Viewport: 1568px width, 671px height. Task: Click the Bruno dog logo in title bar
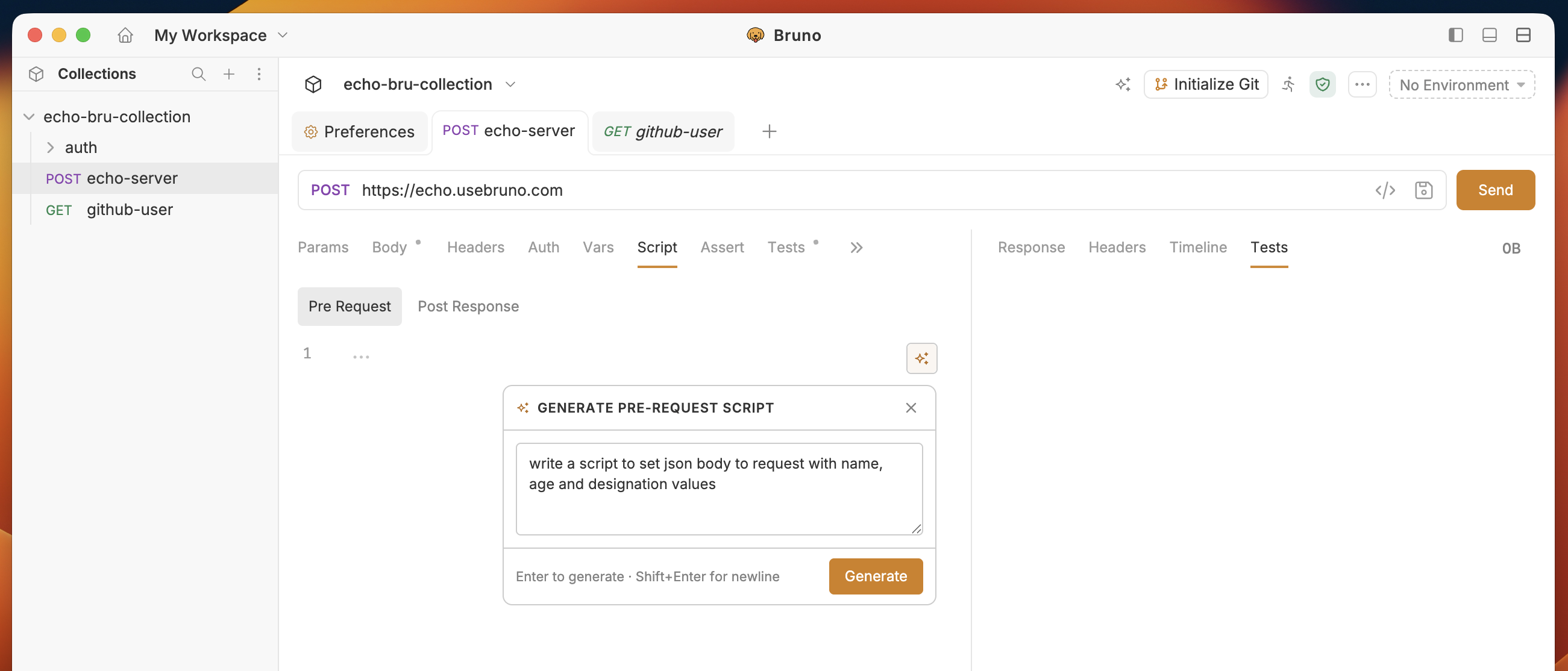point(755,36)
